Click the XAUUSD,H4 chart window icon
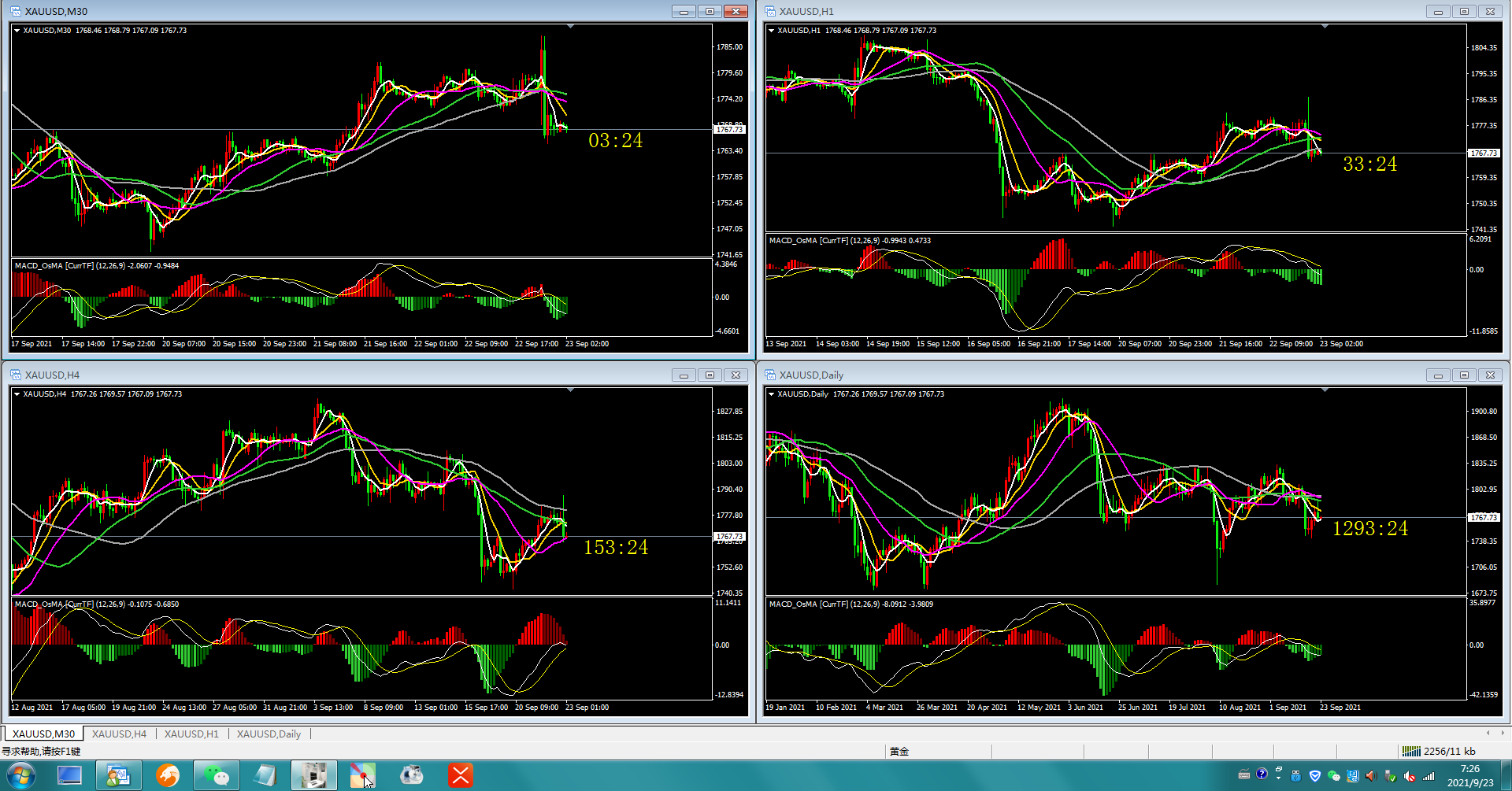This screenshot has width=1512, height=791. 16,375
